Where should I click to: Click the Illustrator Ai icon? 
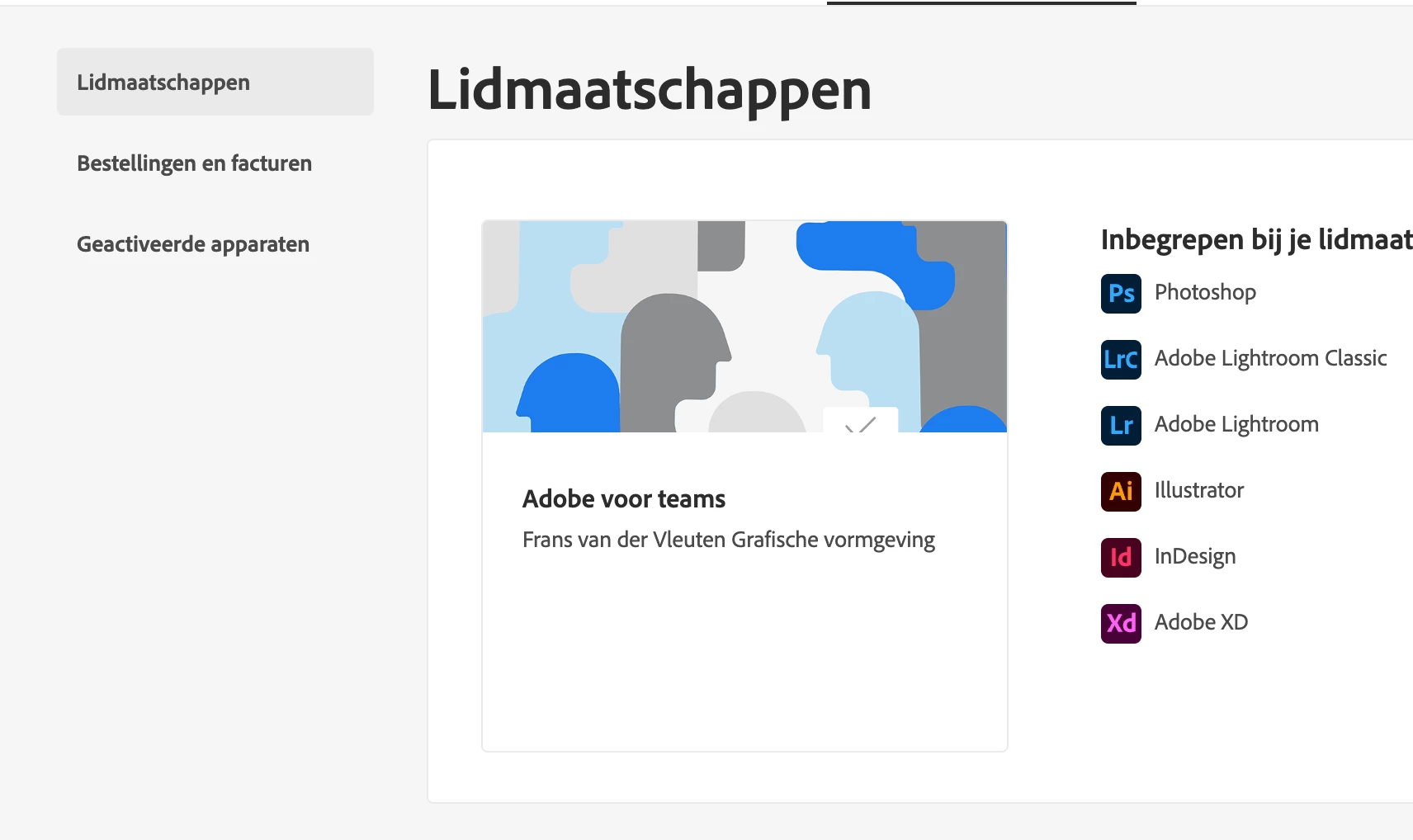click(1121, 492)
